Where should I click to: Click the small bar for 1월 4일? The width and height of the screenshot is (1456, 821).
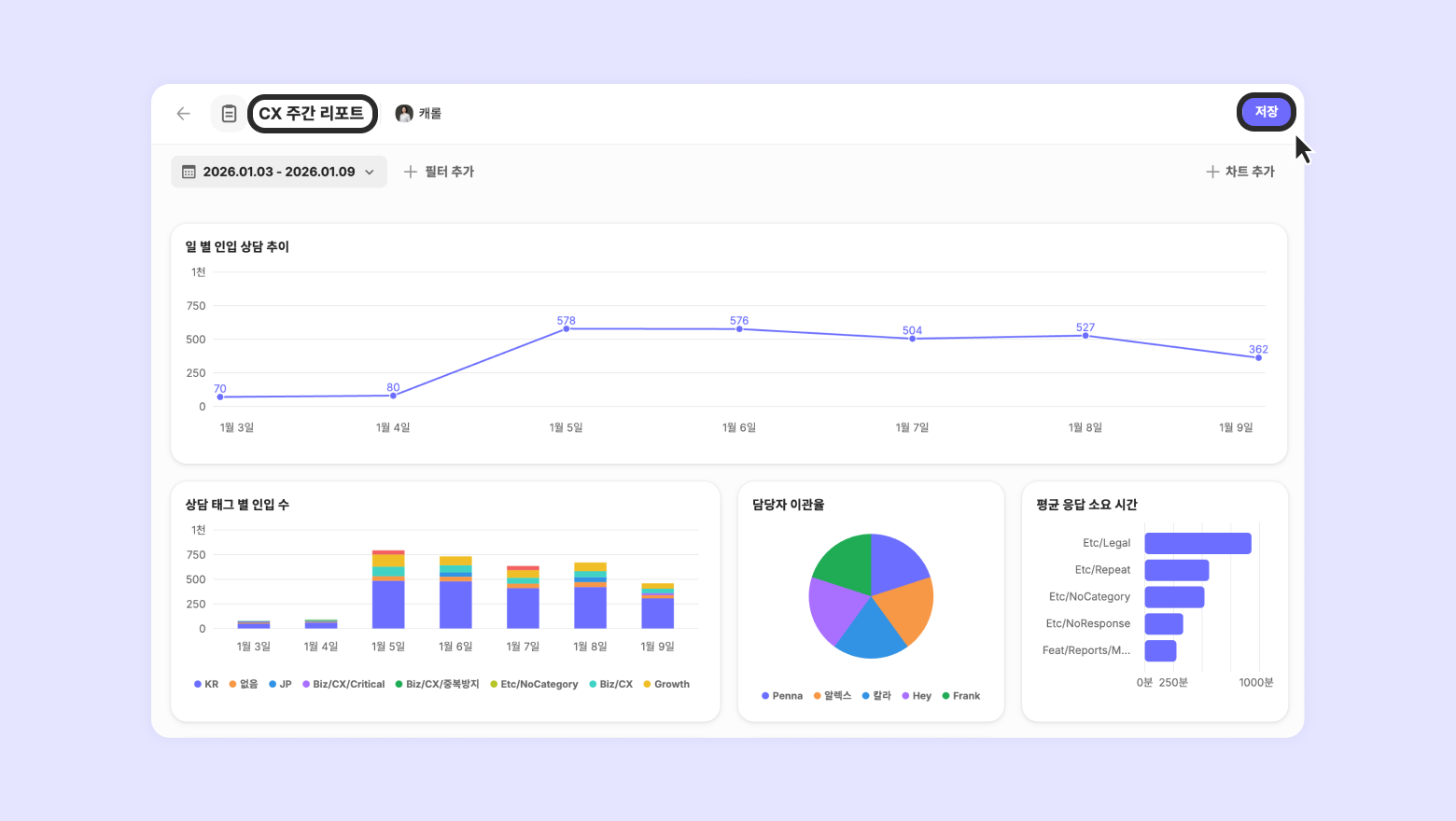coord(321,624)
